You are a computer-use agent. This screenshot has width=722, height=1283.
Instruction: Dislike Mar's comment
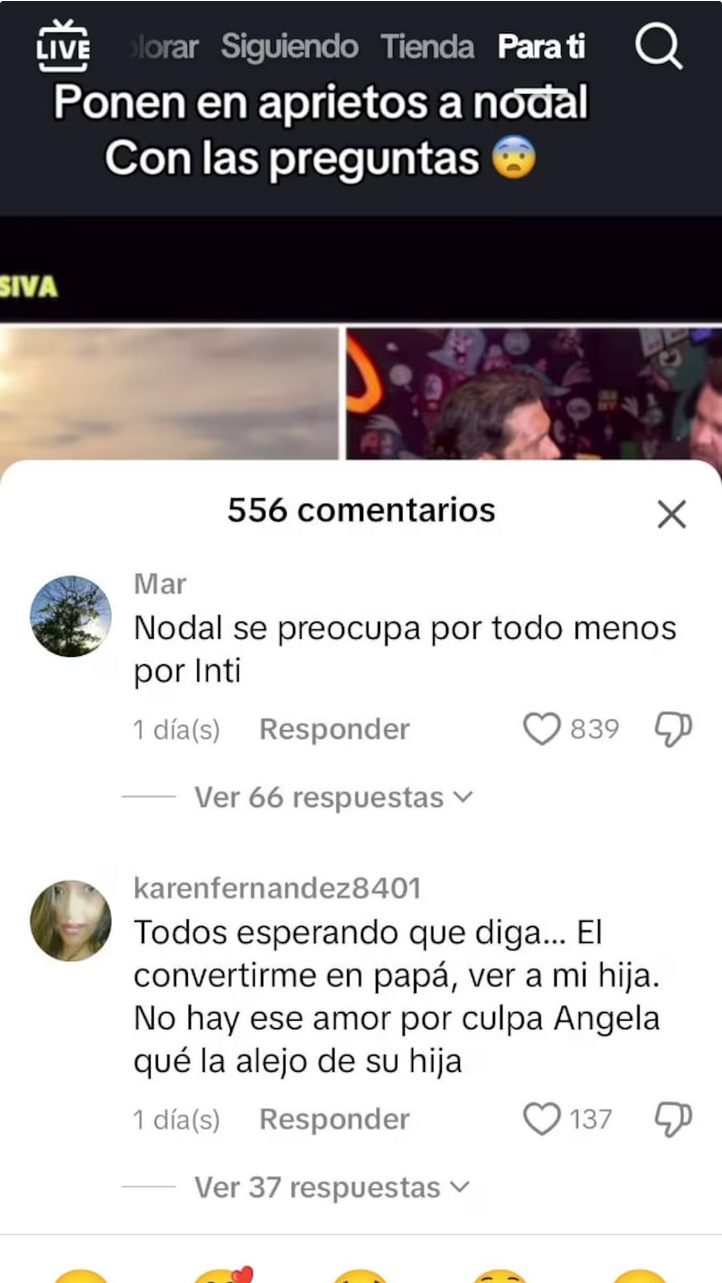point(673,729)
